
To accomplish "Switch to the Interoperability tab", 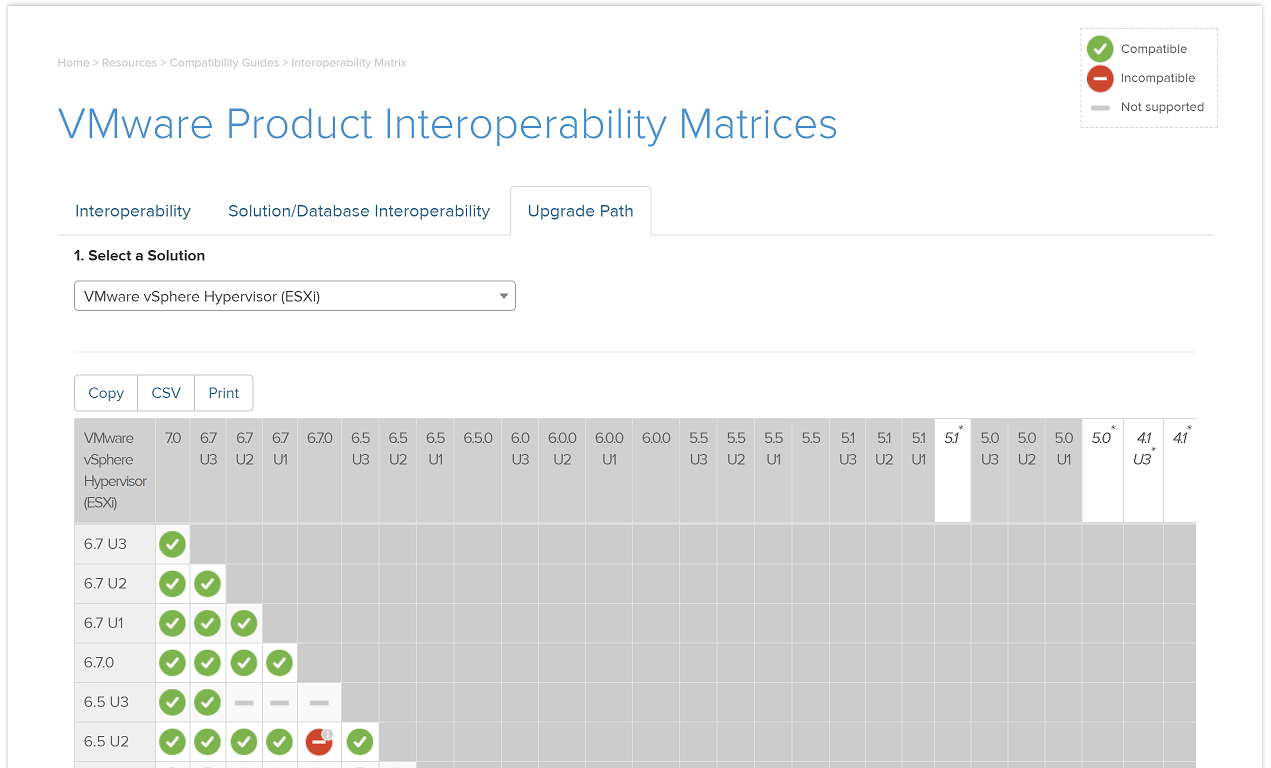I will [x=133, y=211].
